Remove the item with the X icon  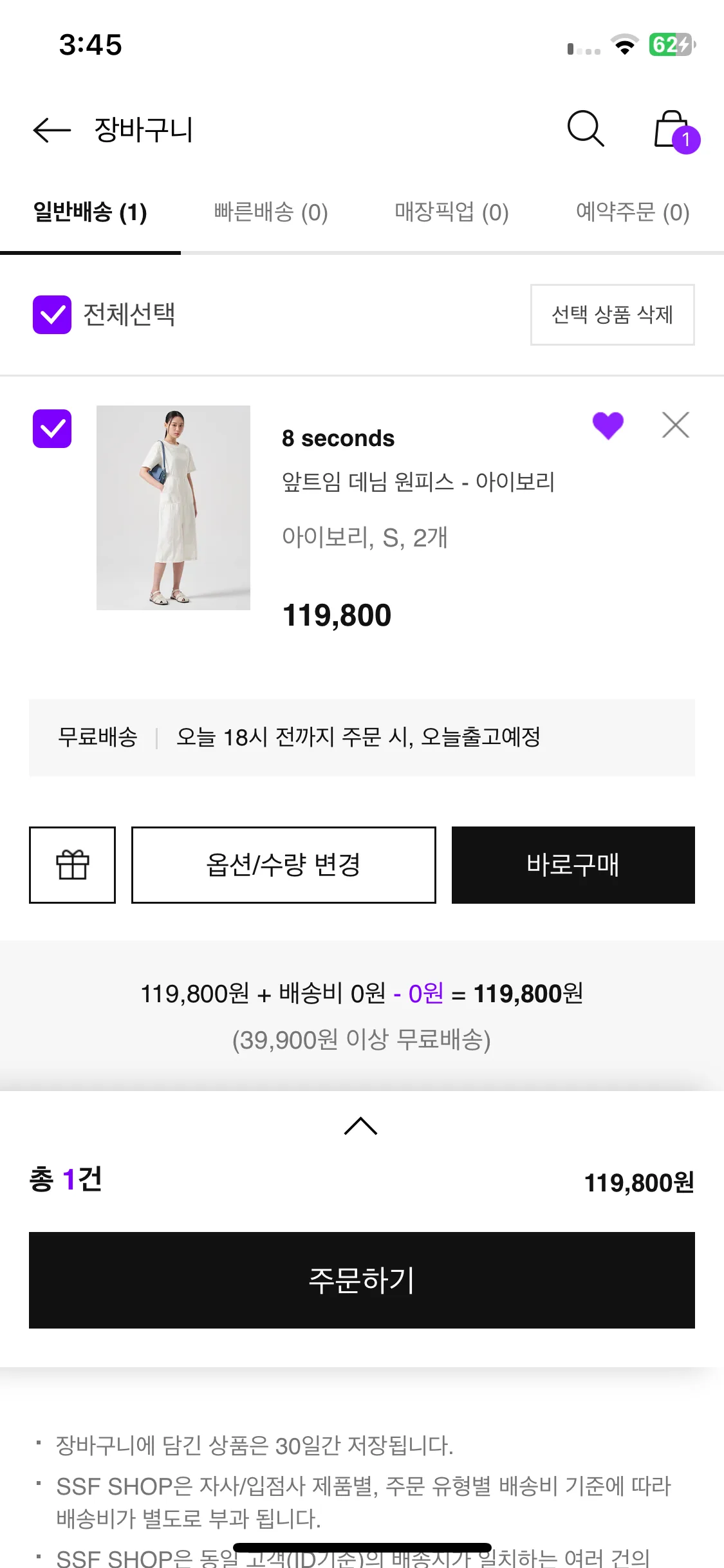676,425
